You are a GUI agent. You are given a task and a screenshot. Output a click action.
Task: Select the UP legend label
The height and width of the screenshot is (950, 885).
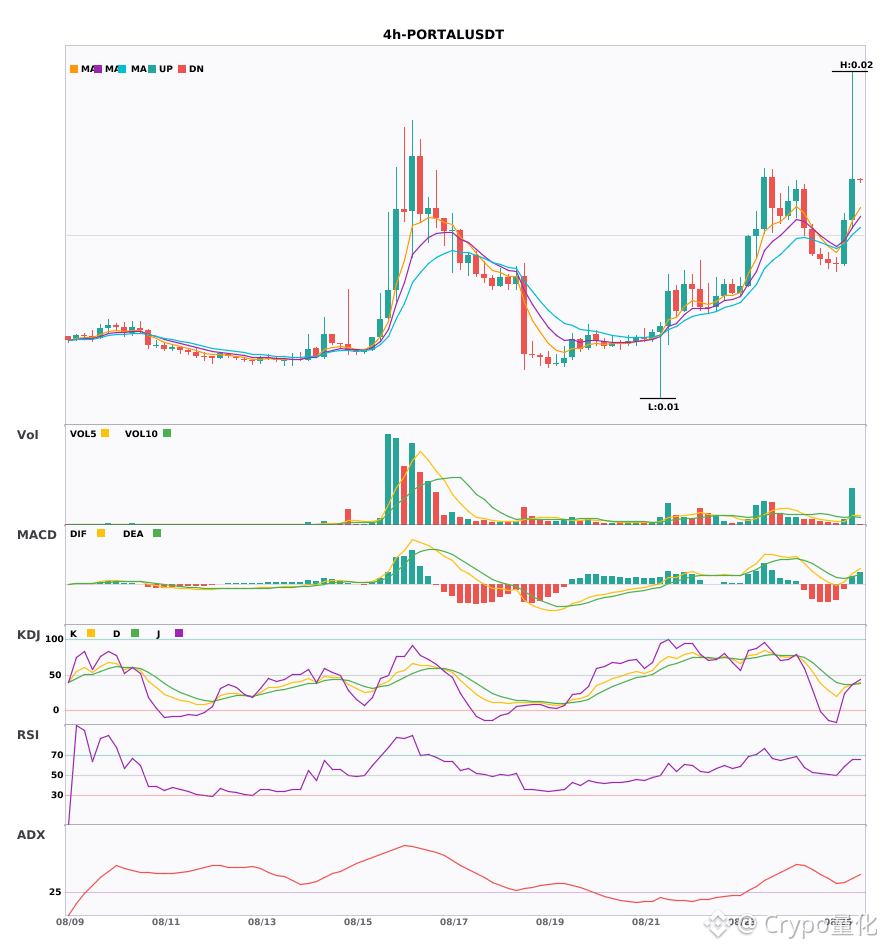tap(166, 69)
